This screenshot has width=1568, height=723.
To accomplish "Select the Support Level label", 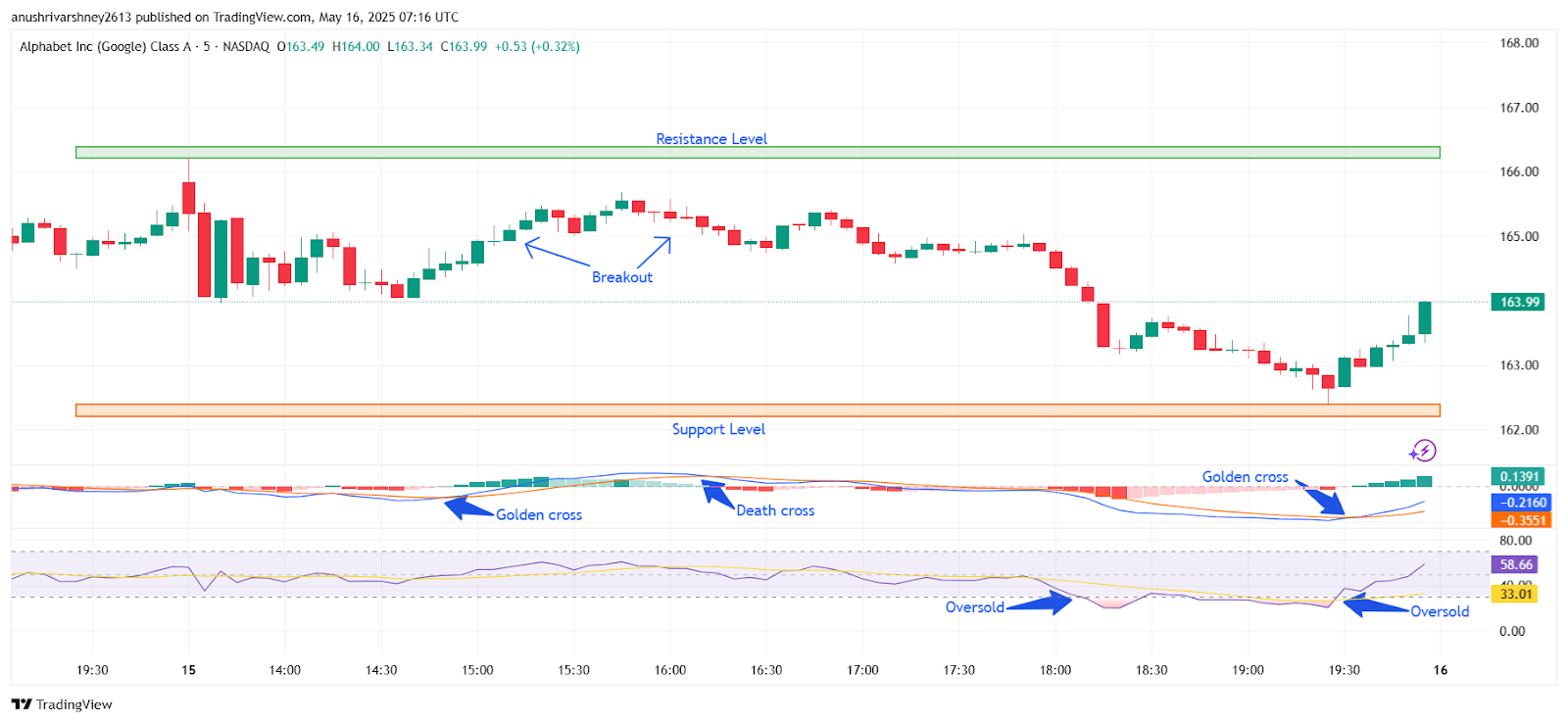I will coord(718,429).
